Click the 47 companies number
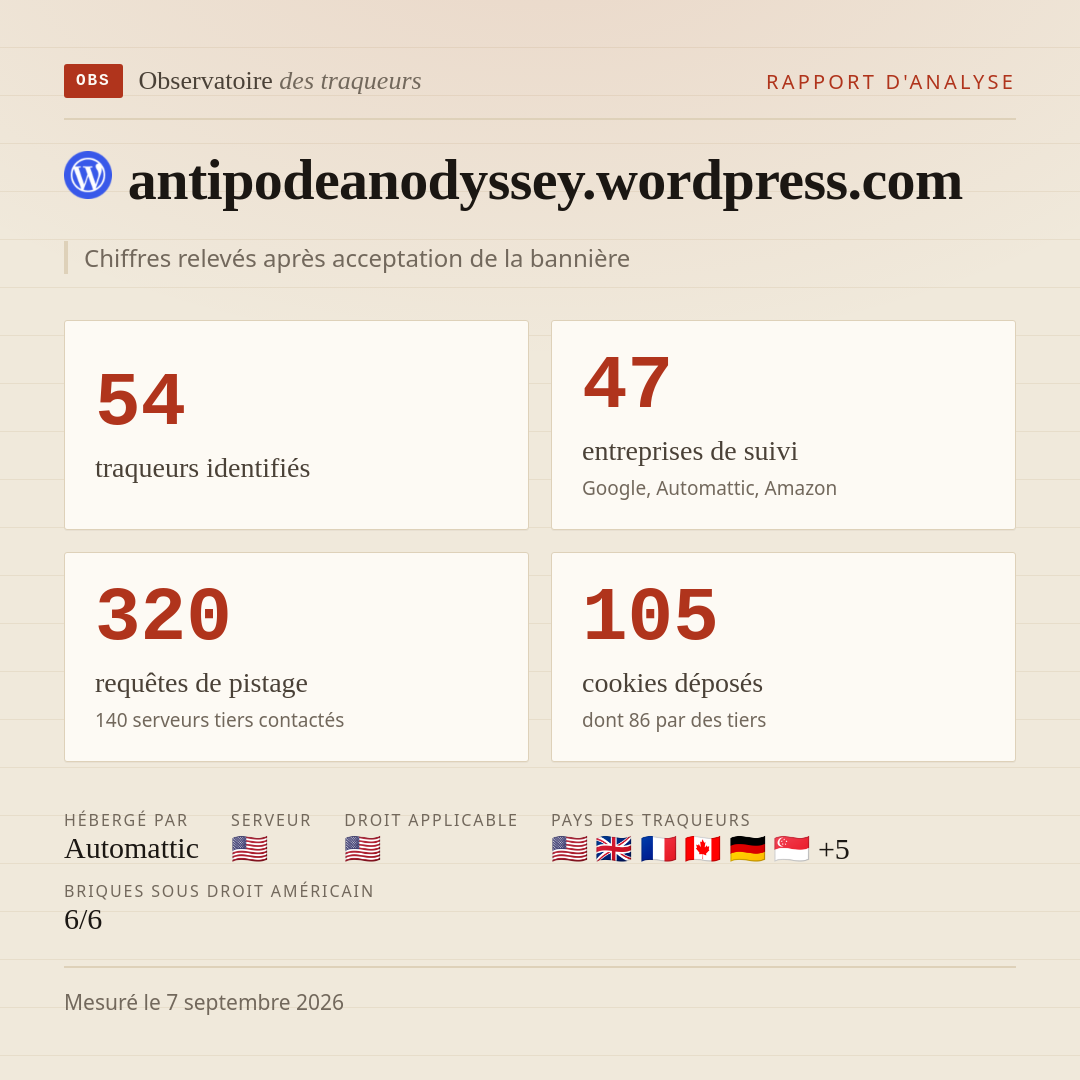This screenshot has height=1080, width=1080. 627,383
